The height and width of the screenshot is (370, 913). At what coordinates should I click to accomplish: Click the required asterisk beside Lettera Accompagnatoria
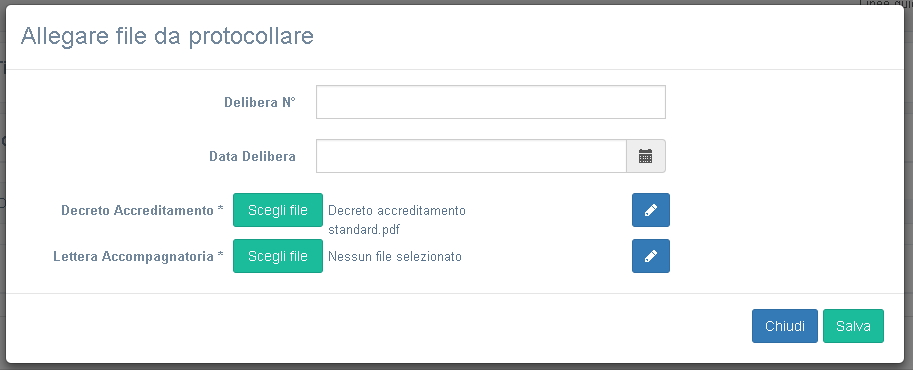tap(221, 255)
